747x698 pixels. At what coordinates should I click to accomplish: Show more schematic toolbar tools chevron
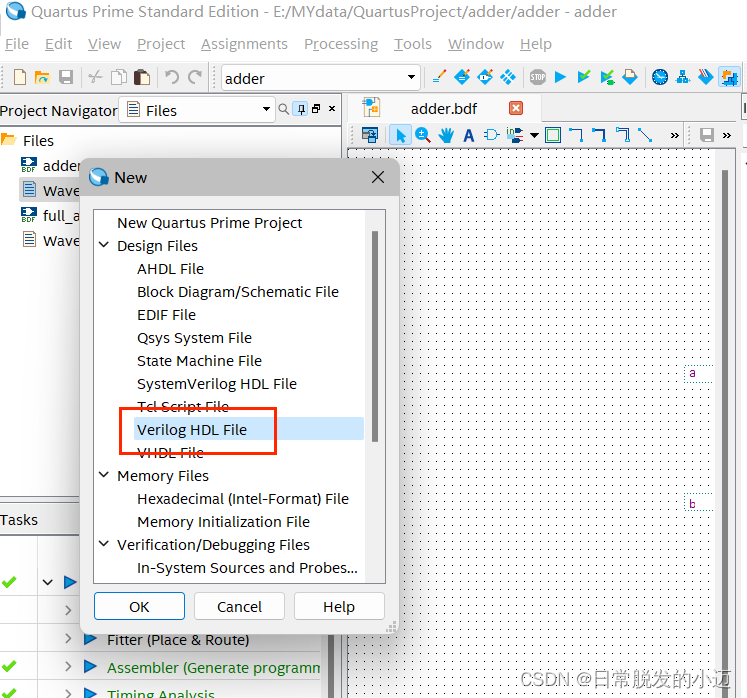pos(675,135)
